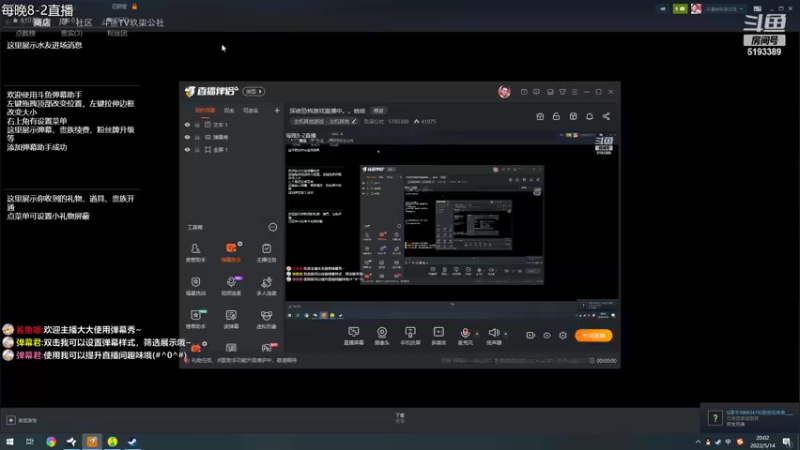Add multimedia source
Viewport: 800px width, 450px height.
click(x=438, y=336)
